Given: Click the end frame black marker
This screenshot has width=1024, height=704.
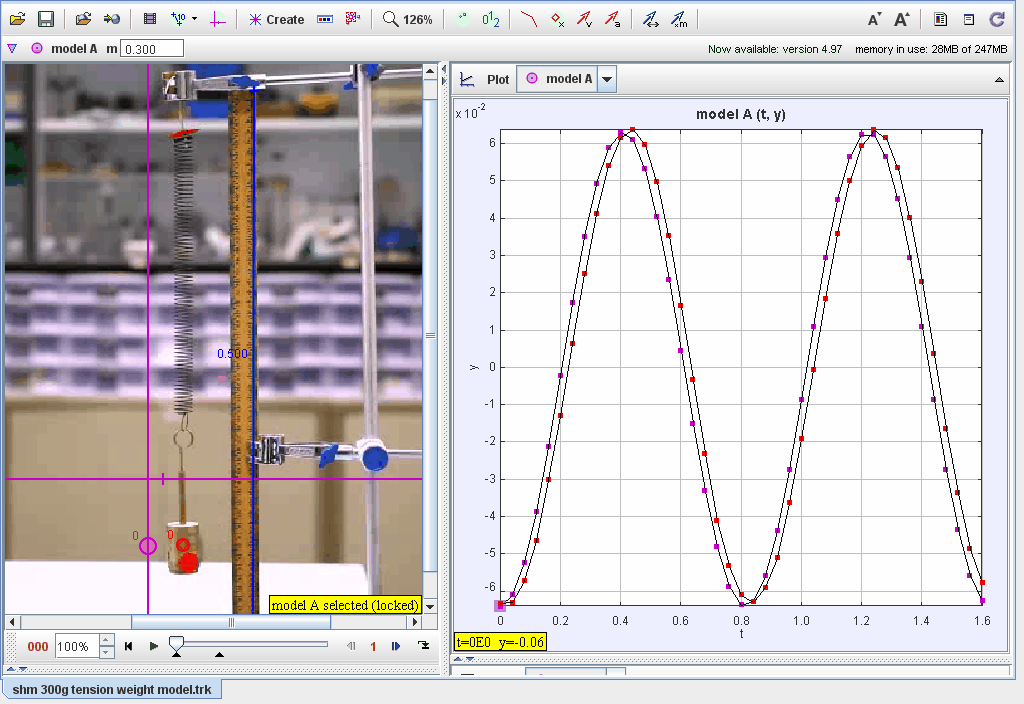Looking at the screenshot, I should coord(219,654).
